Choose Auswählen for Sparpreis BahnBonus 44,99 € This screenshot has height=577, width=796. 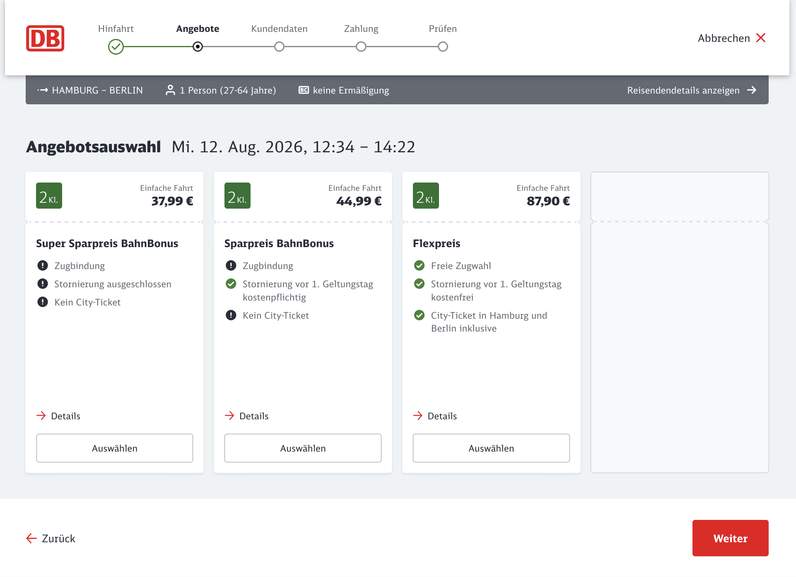[303, 448]
